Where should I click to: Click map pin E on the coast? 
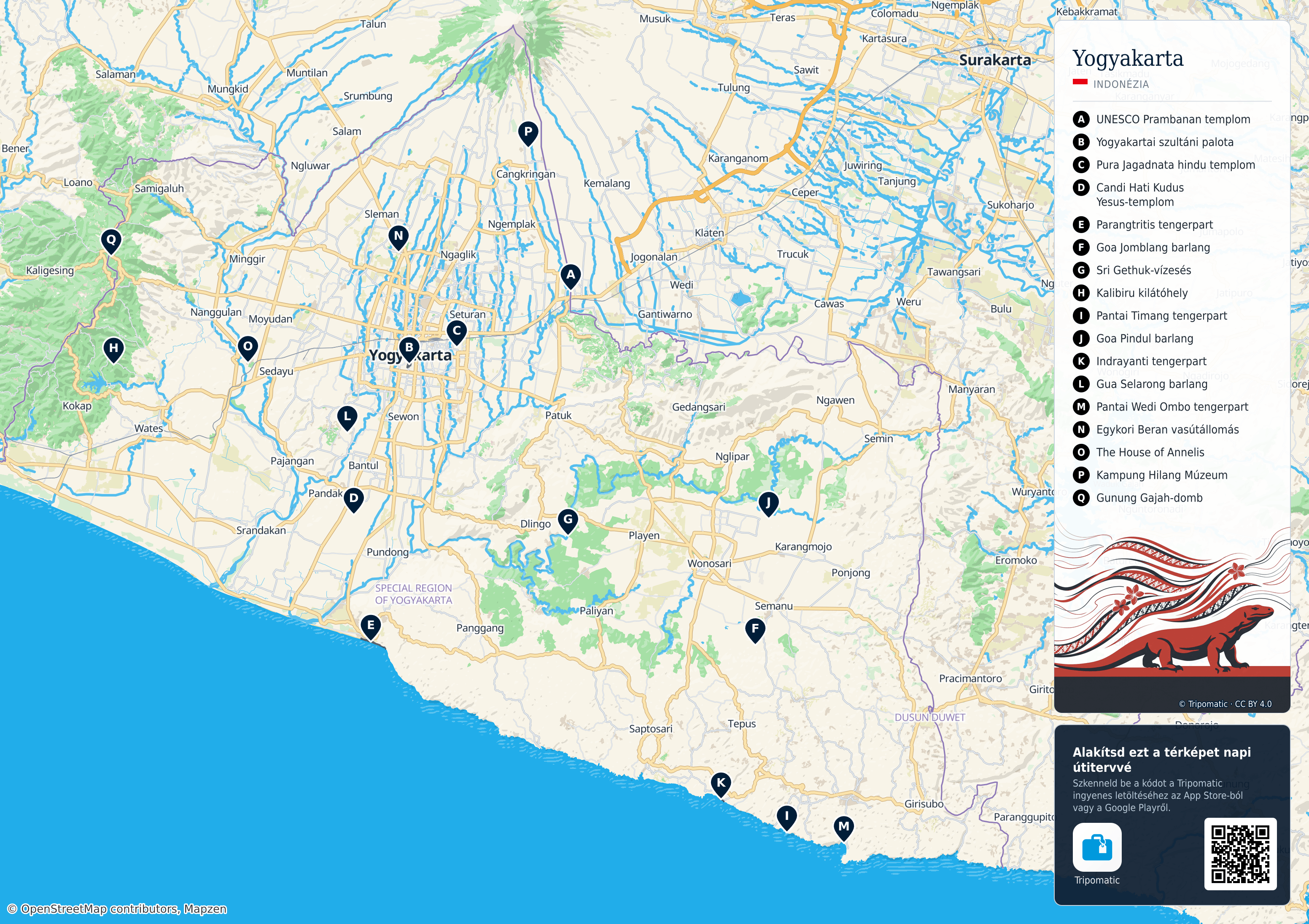pos(371,628)
